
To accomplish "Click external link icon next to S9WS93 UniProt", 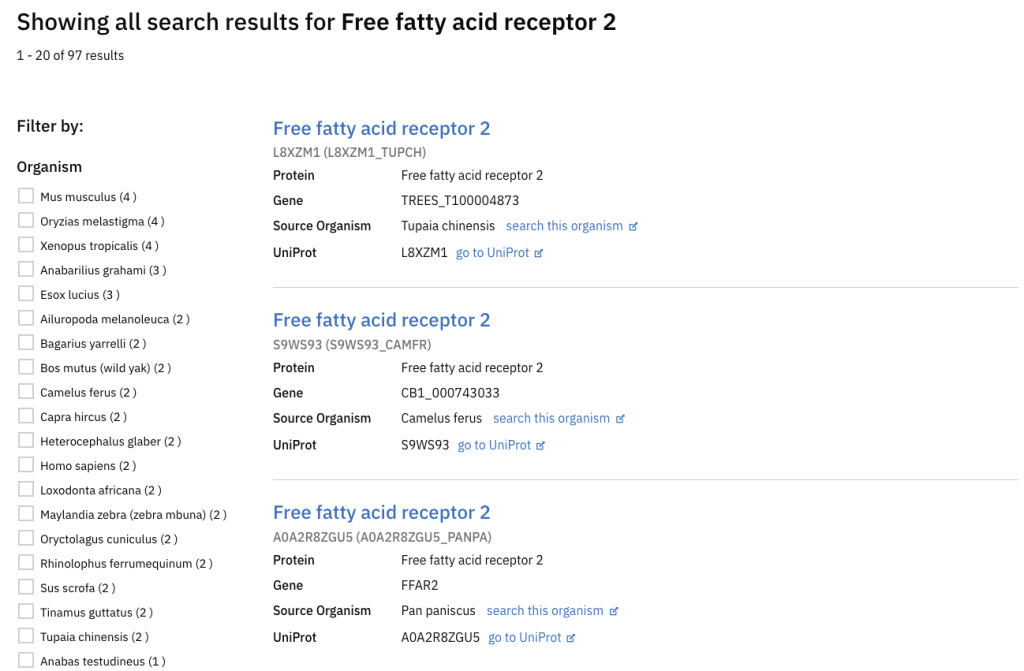I will pyautogui.click(x=541, y=446).
